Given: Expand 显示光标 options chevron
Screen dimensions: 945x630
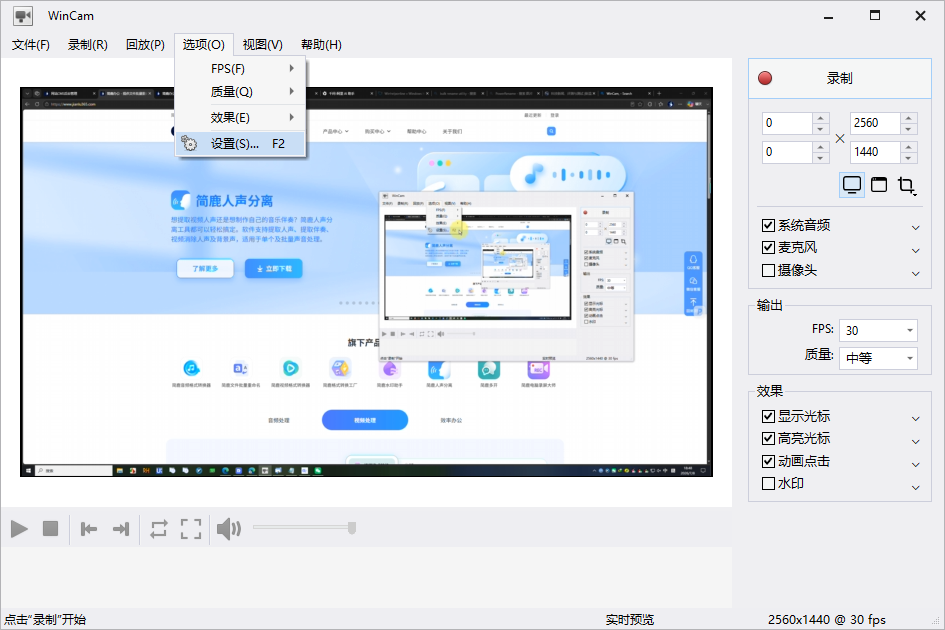Looking at the screenshot, I should click(915, 418).
